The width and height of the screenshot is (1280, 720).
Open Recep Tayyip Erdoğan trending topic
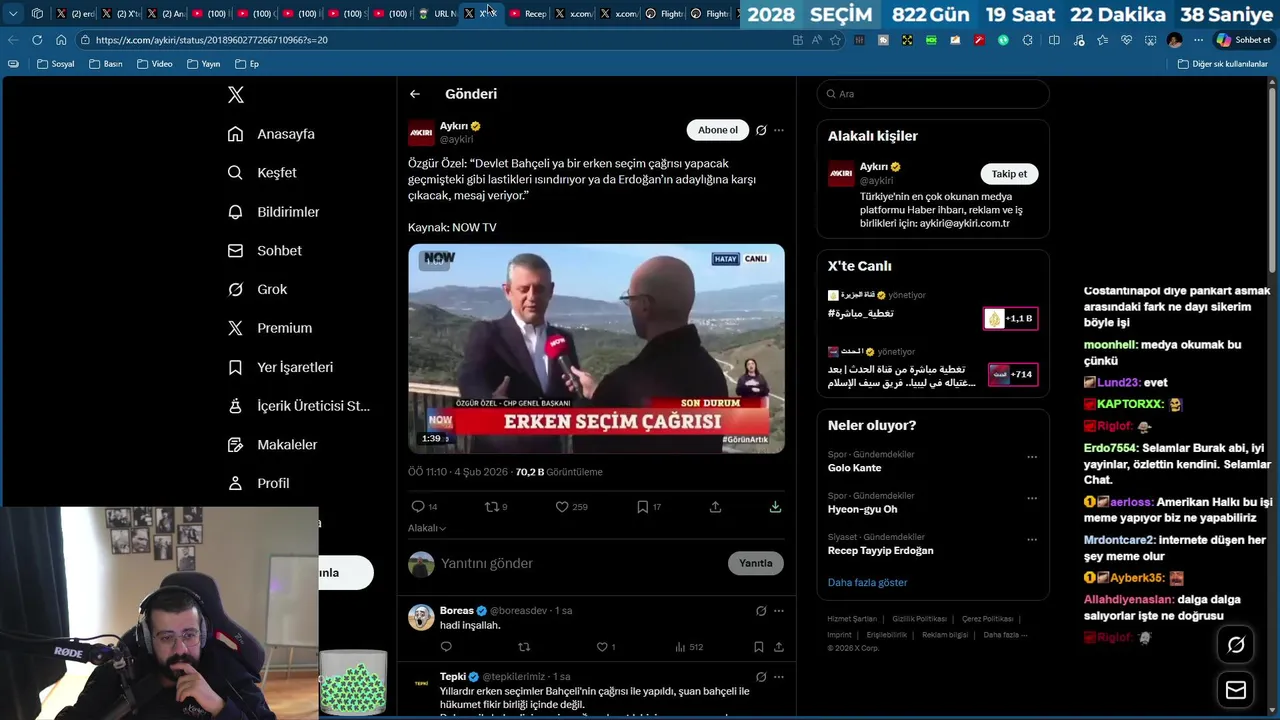[880, 551]
